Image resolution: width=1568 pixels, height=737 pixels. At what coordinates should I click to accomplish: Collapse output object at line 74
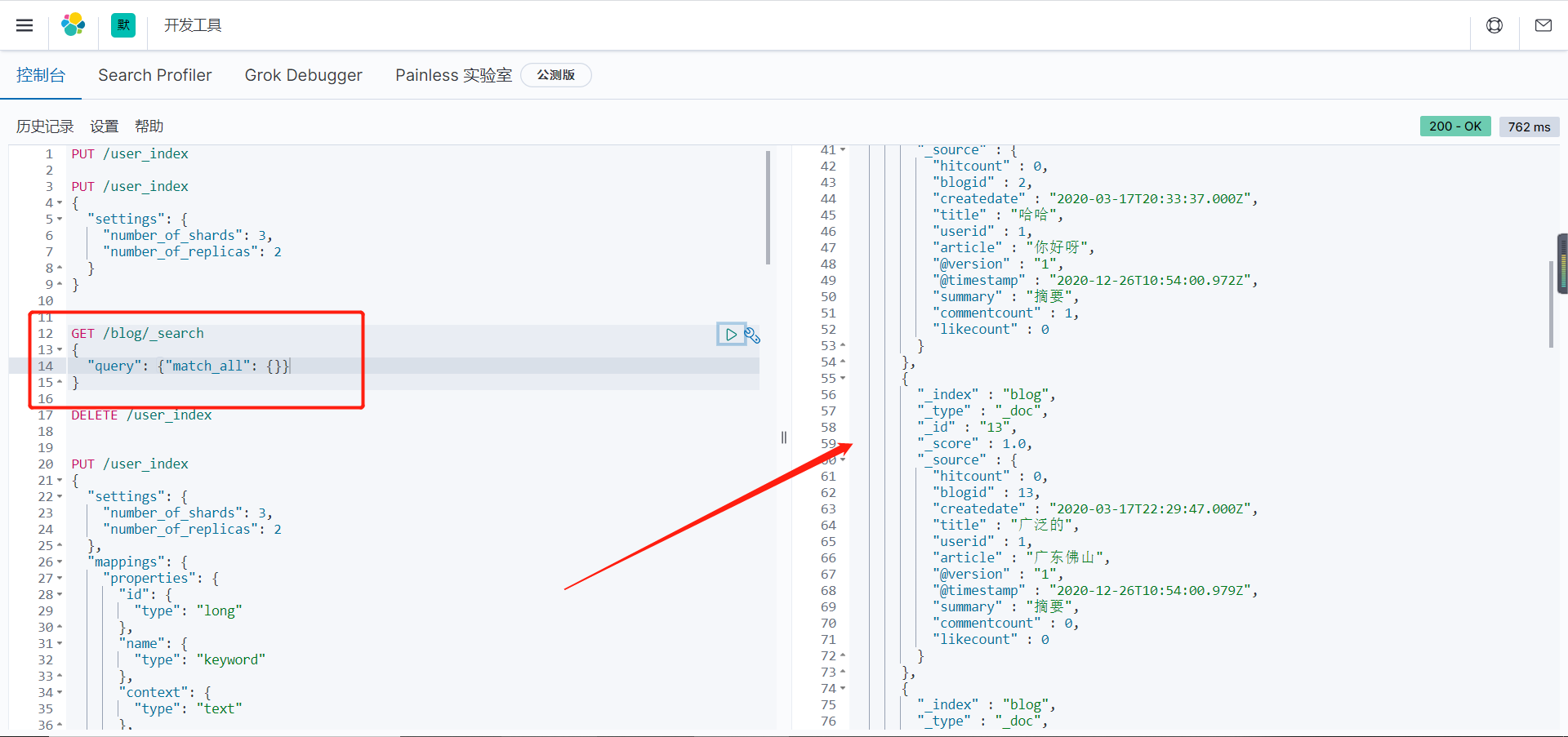[x=843, y=688]
